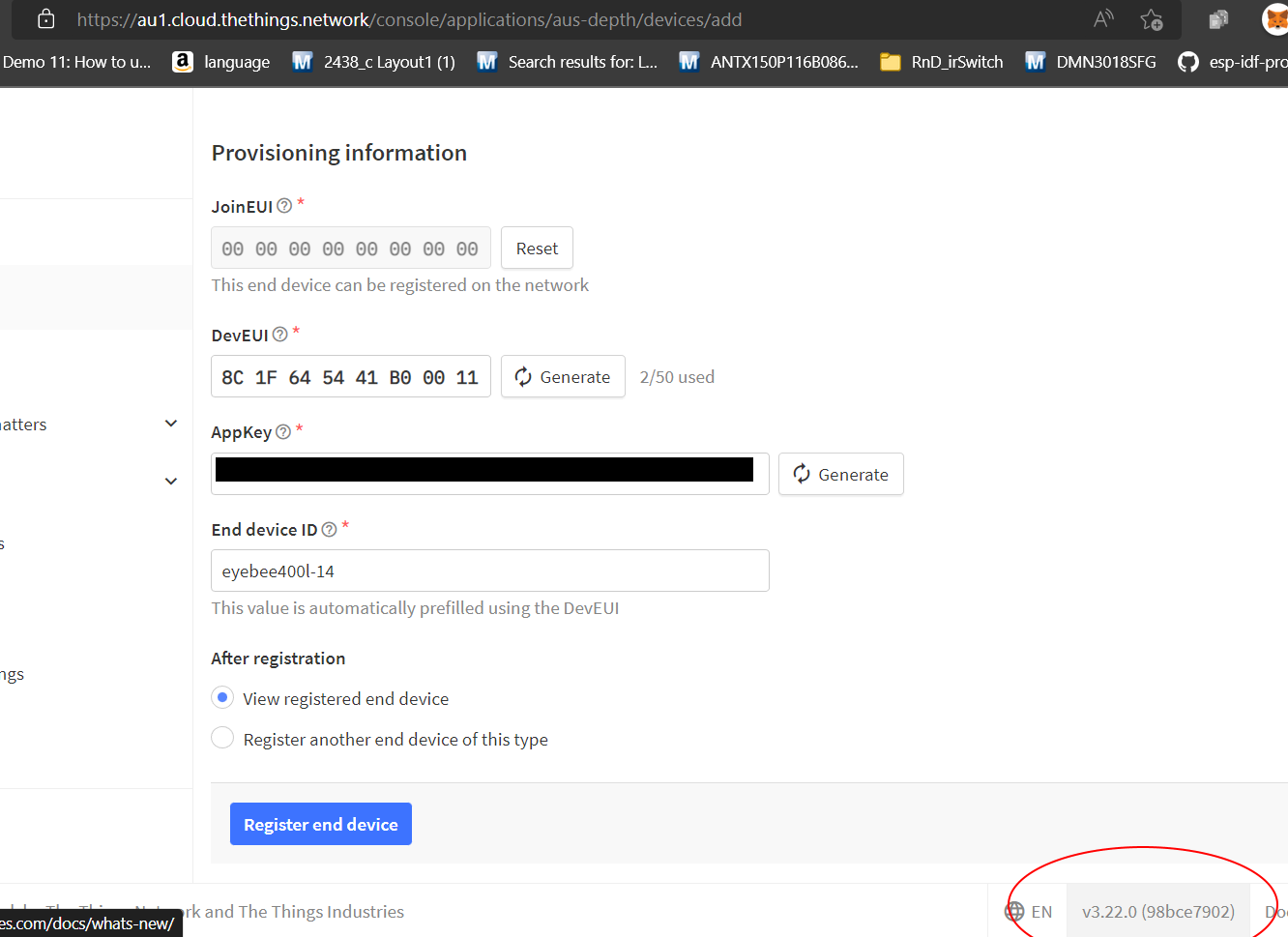This screenshot has width=1288, height=937.
Task: Select Register another end device of this type
Action: 221,737
